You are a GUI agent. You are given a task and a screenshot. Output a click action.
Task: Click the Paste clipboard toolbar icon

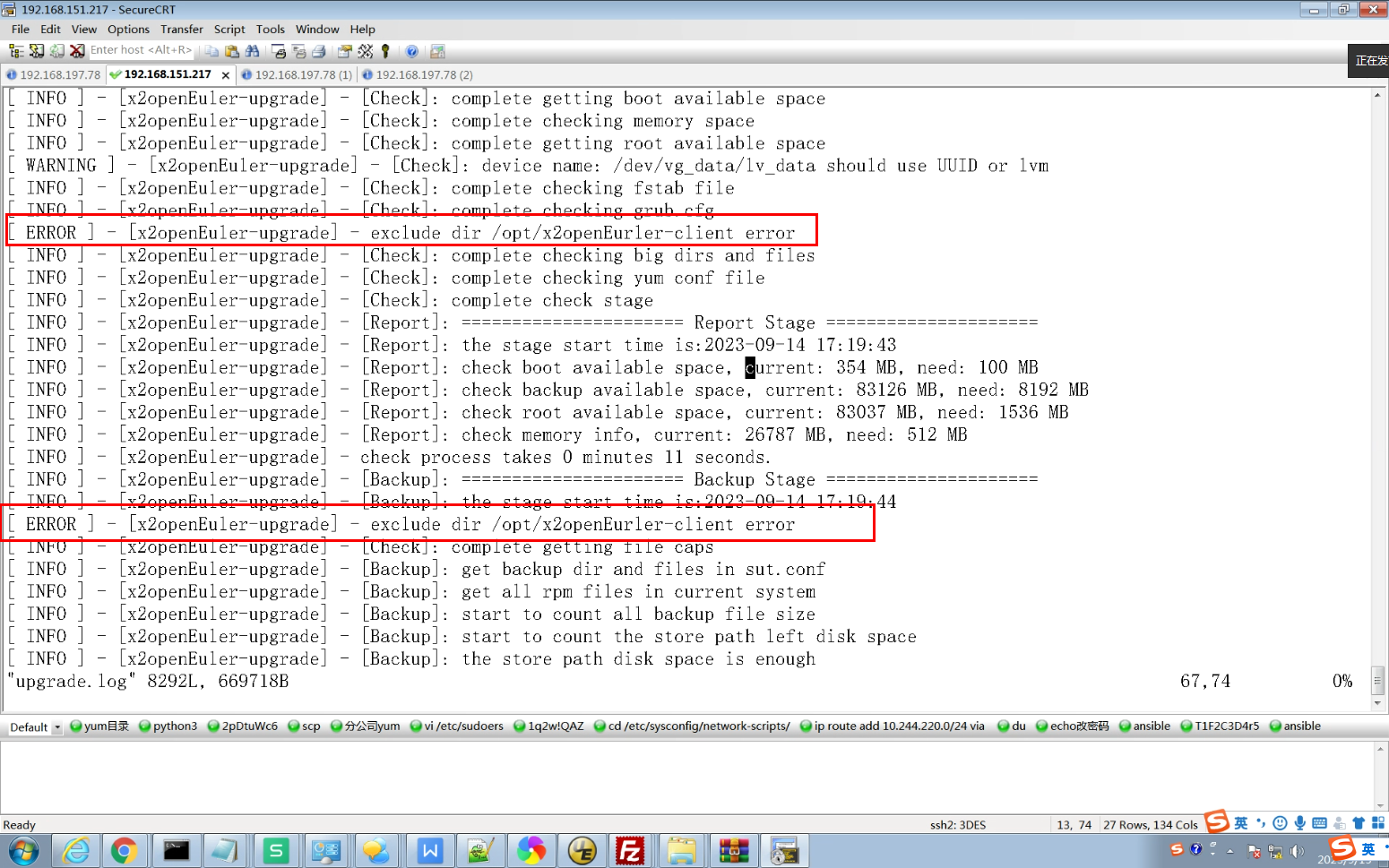tap(232, 51)
